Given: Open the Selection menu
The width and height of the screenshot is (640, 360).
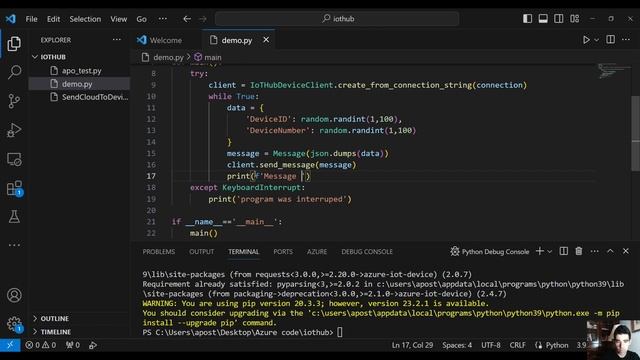Looking at the screenshot, I should tap(85, 19).
